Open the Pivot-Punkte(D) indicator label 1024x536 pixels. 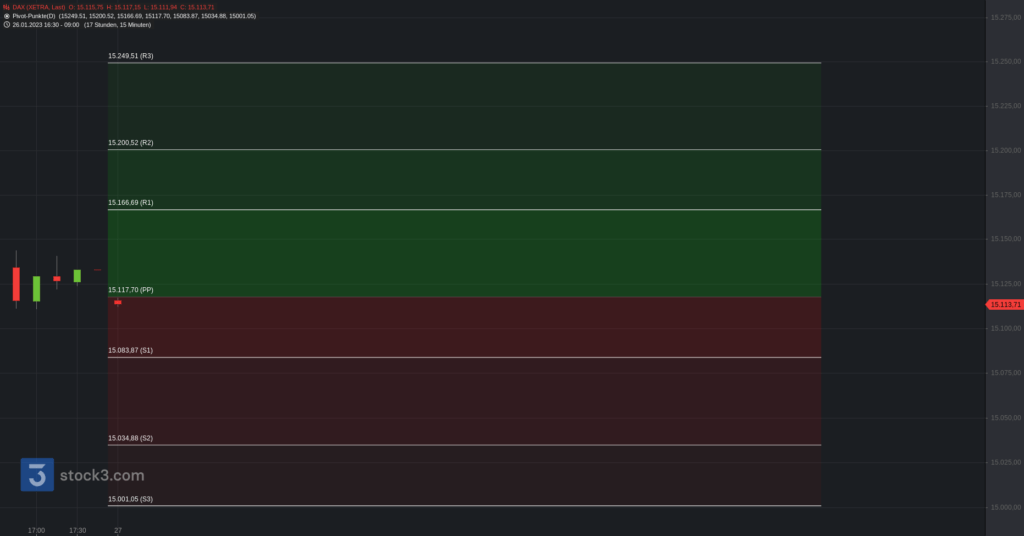tap(34, 16)
